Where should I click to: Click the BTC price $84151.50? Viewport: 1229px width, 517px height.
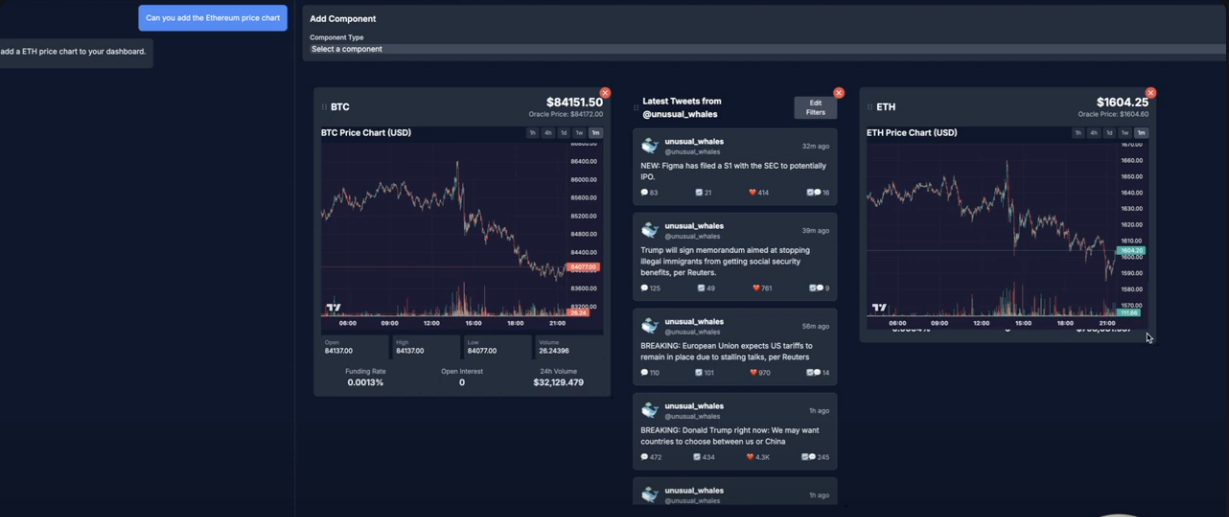click(x=574, y=102)
